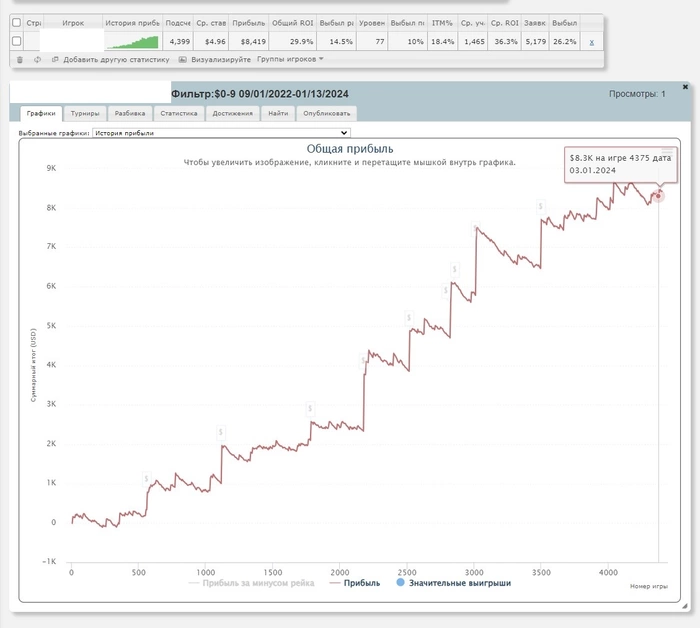The image size is (700, 628).
Task: Click the $ win marker near game 550
Action: [146, 479]
